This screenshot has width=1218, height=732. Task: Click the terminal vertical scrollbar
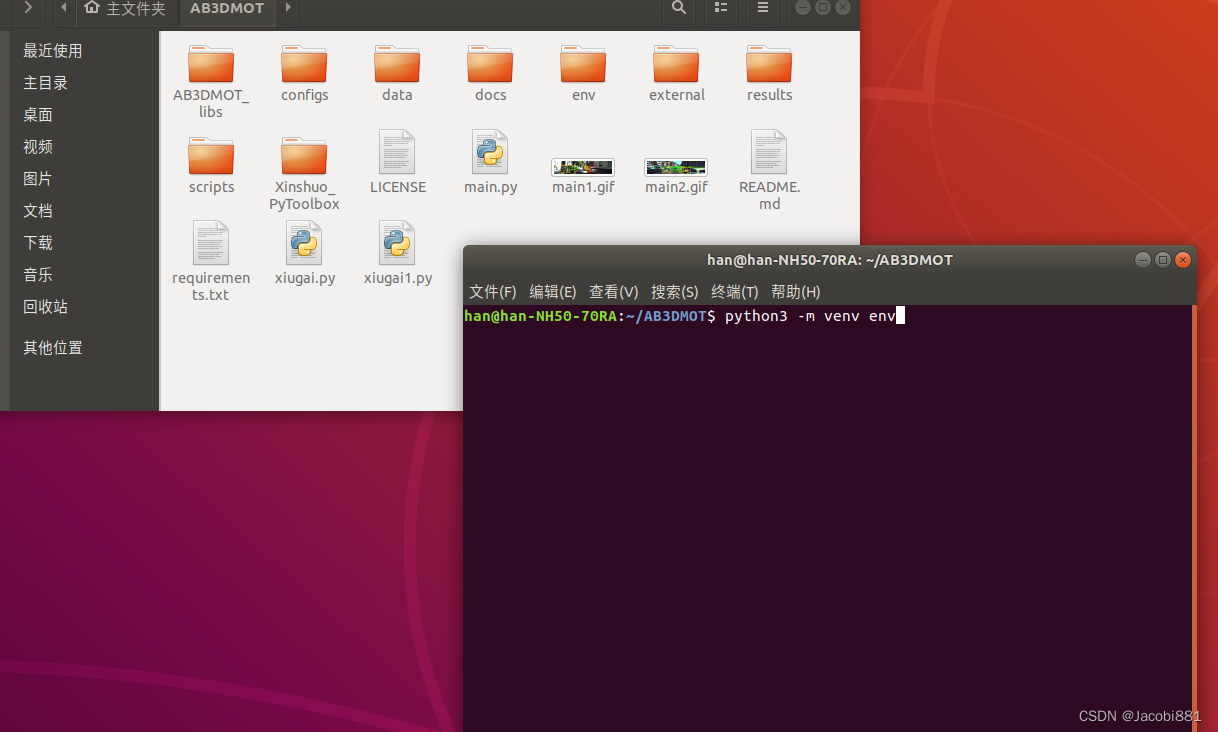pos(1194,518)
